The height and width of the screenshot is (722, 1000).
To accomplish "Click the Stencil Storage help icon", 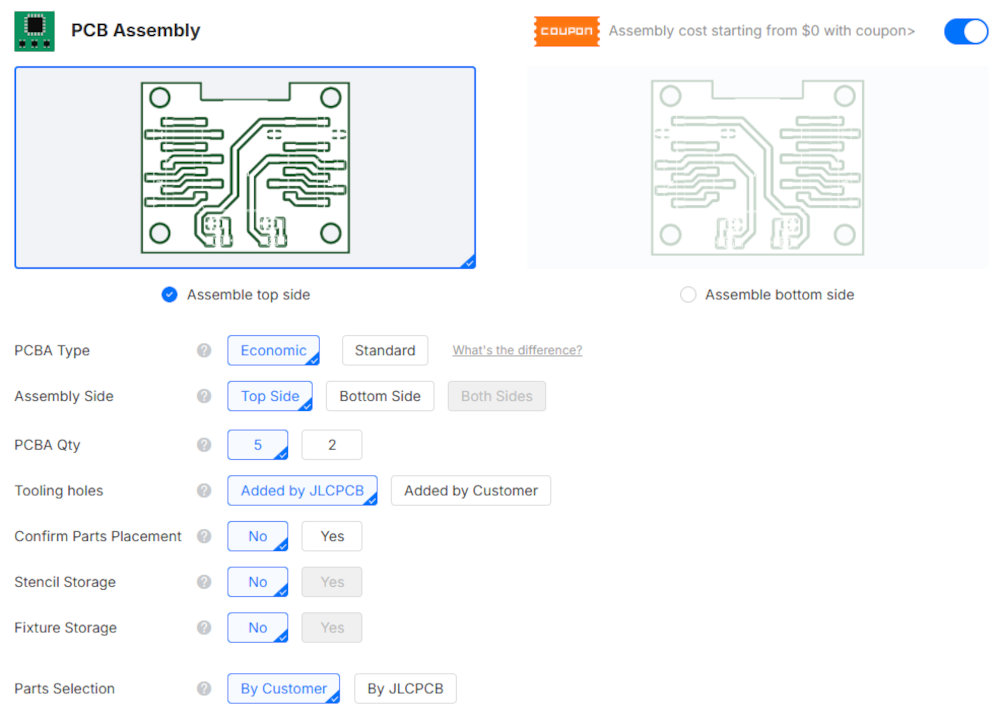I will [x=204, y=582].
